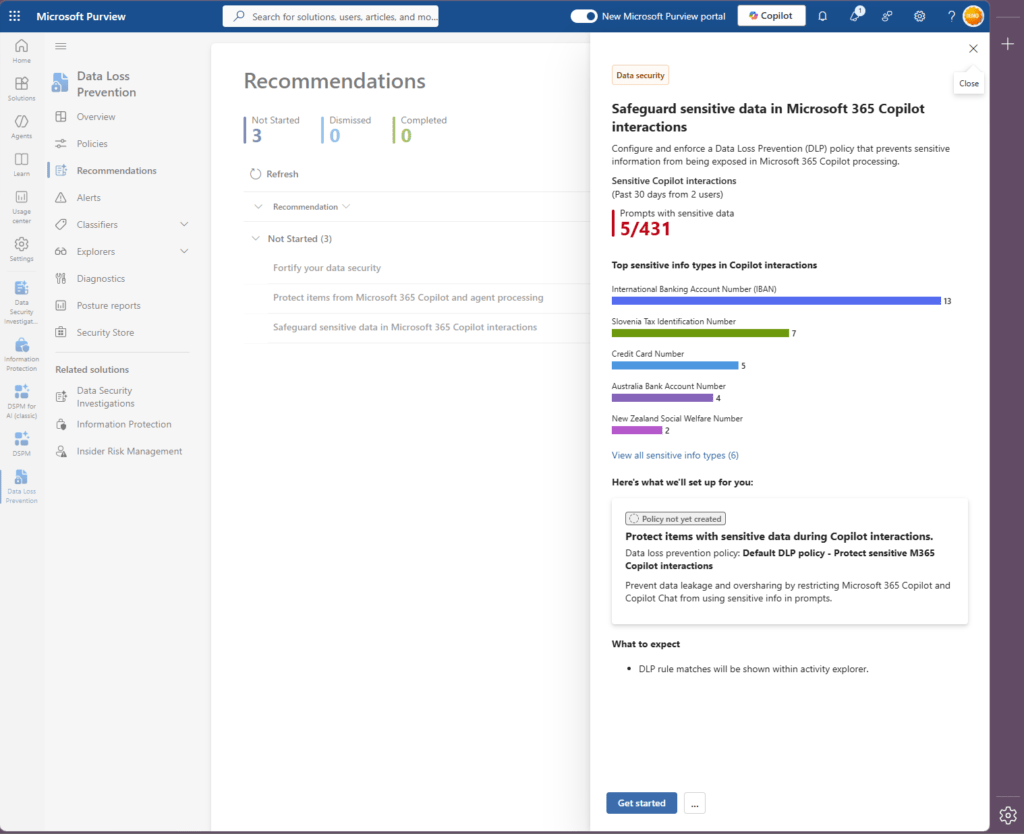Image resolution: width=1024 pixels, height=834 pixels.
Task: Open the app launcher waffle icon
Action: coord(14,16)
